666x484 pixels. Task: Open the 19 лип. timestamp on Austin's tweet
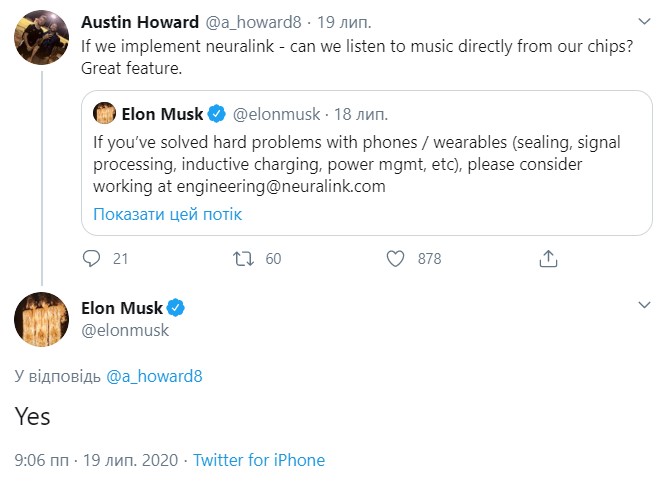326,21
